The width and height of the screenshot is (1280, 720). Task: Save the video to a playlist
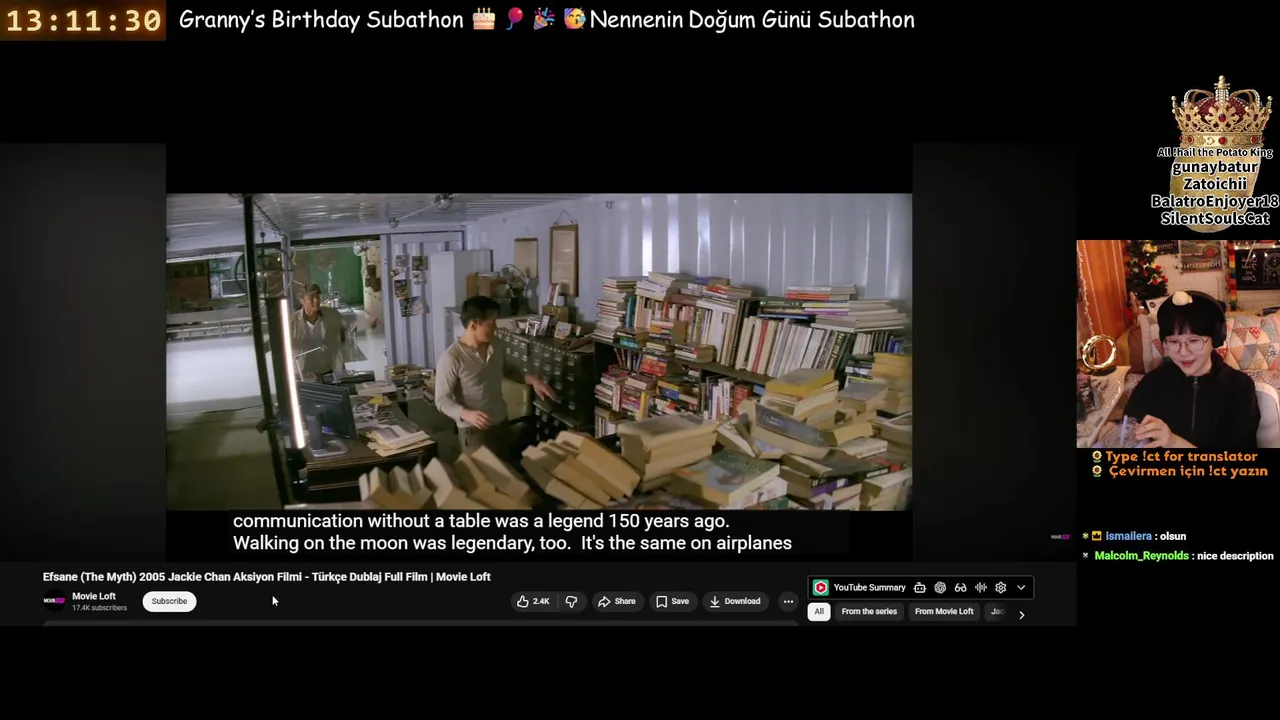coord(672,601)
